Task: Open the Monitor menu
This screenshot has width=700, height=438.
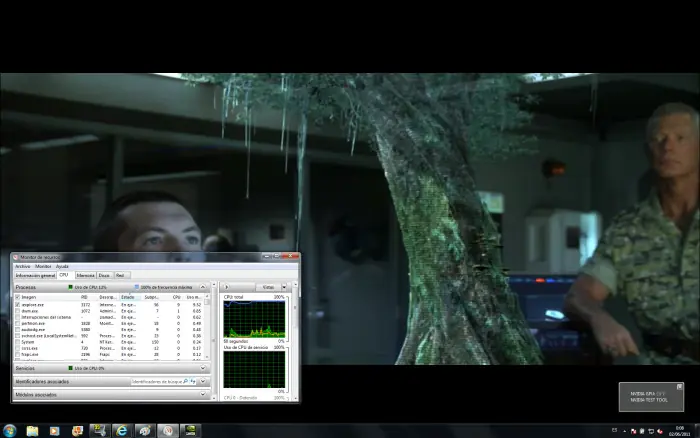Action: pyautogui.click(x=43, y=267)
